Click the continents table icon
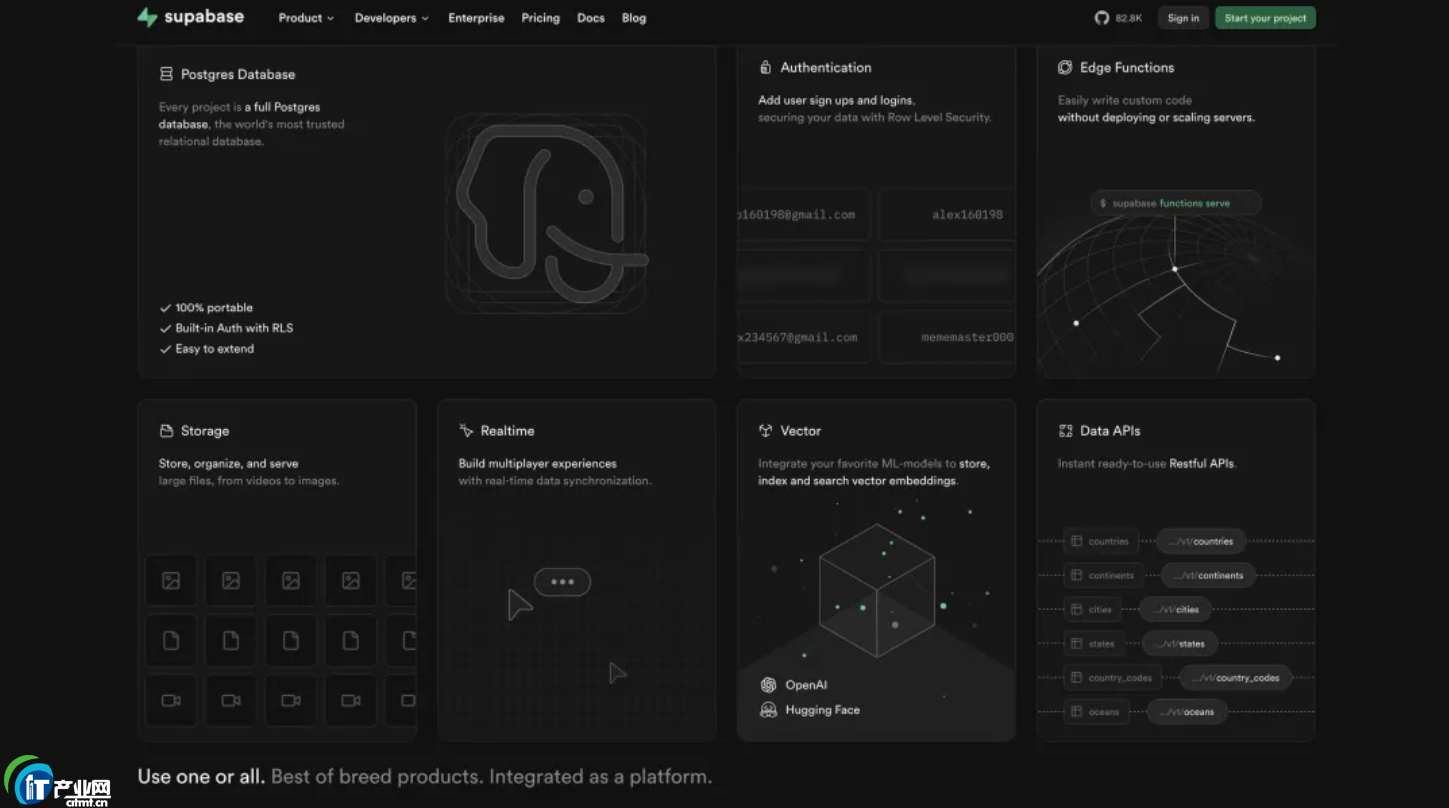This screenshot has width=1449, height=808. pos(1077,575)
